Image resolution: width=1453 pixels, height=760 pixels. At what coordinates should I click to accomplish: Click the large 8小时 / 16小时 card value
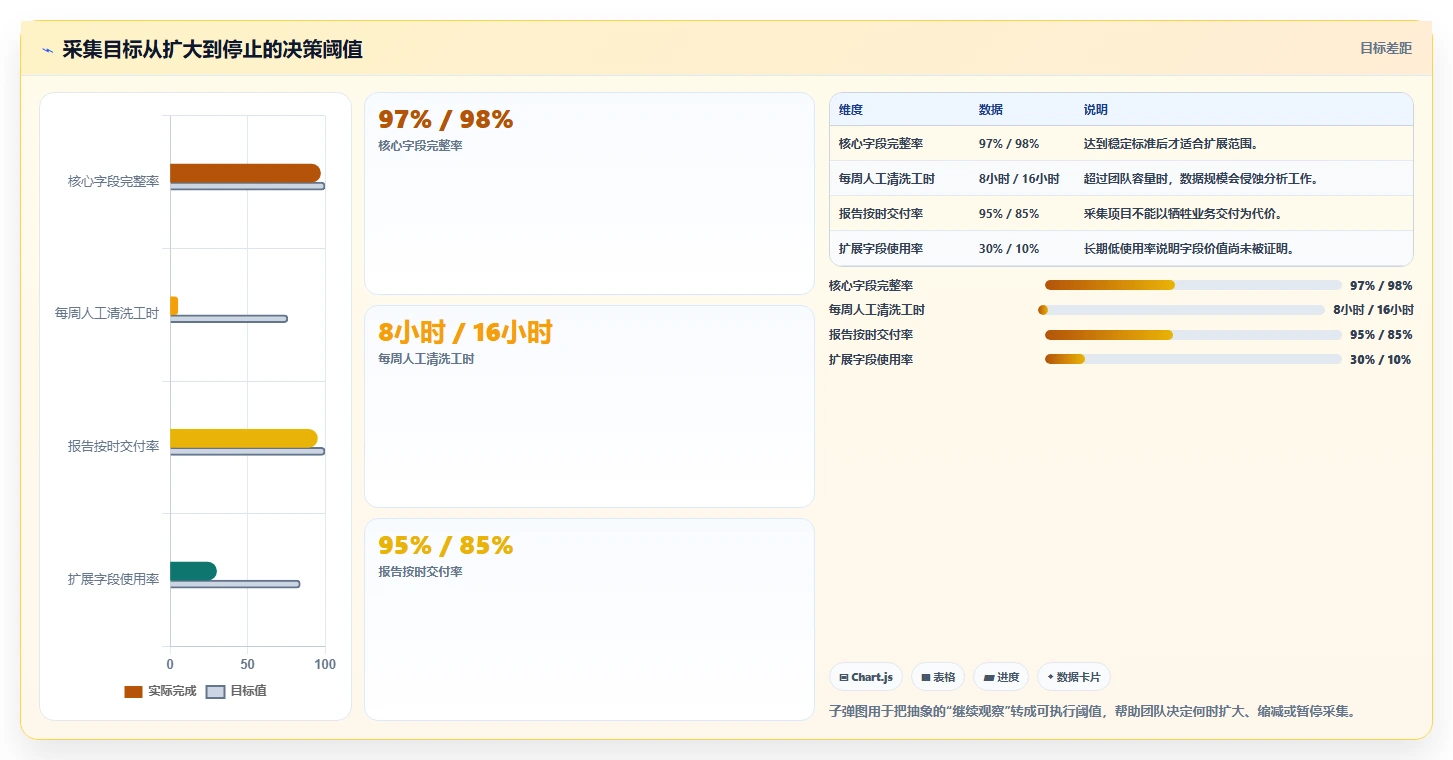(x=465, y=332)
